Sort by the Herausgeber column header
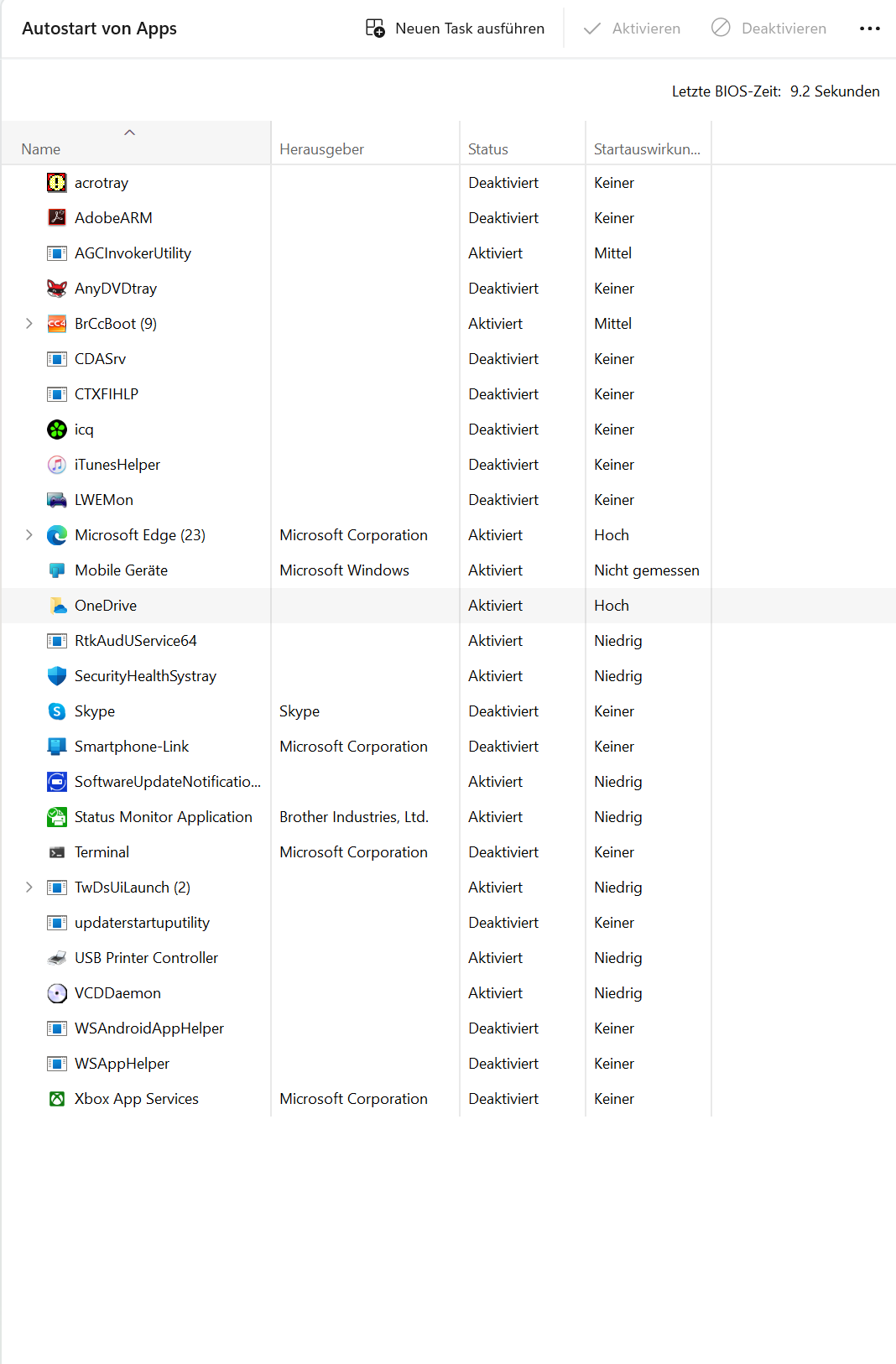896x1364 pixels. (x=365, y=143)
